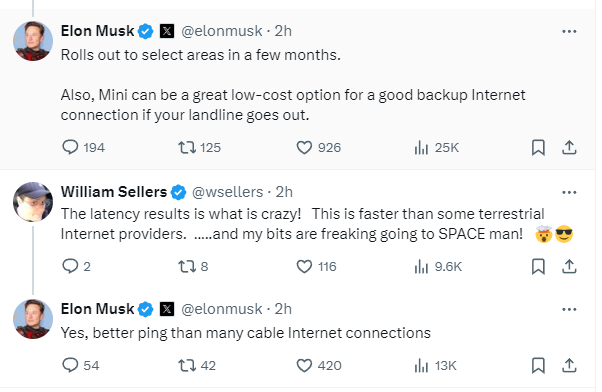The width and height of the screenshot is (602, 392).
Task: Share the better ping tweet
Action: pos(569,365)
